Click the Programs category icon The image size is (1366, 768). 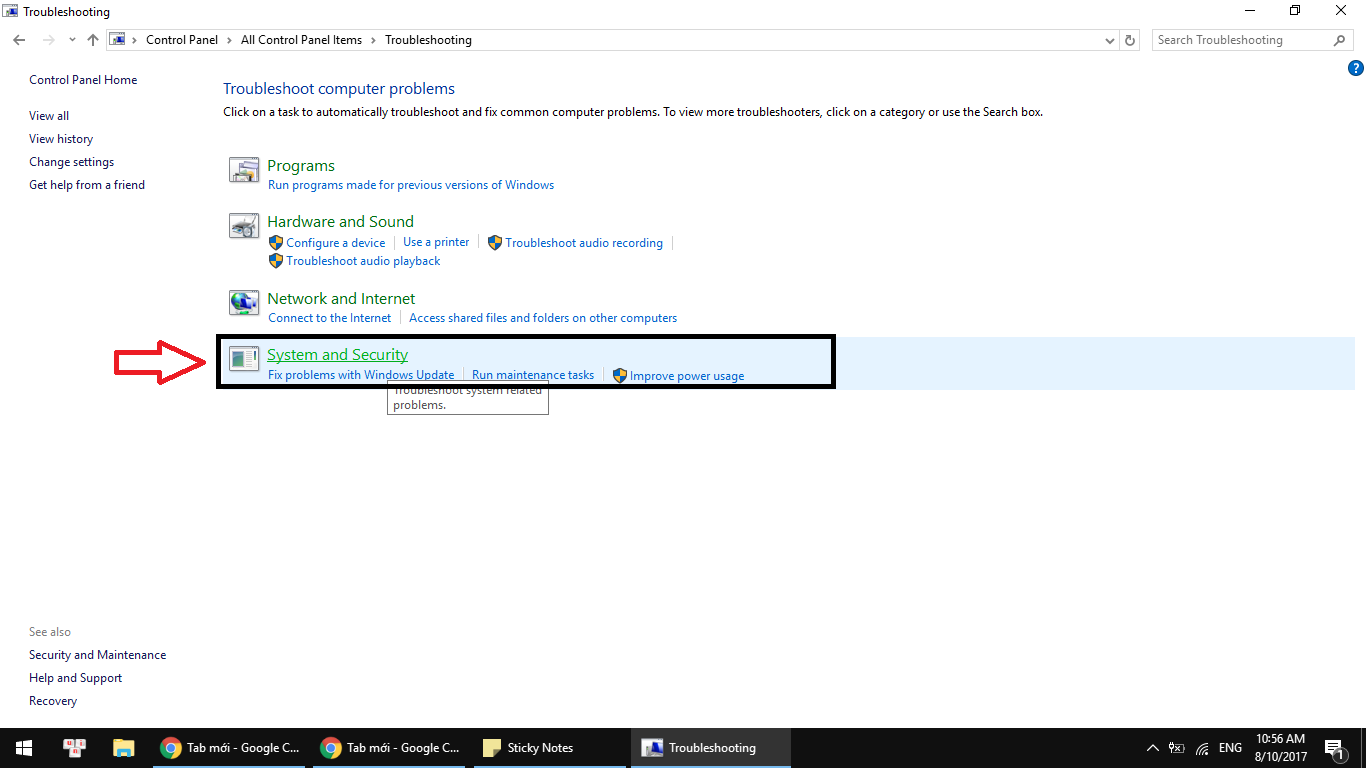(244, 171)
